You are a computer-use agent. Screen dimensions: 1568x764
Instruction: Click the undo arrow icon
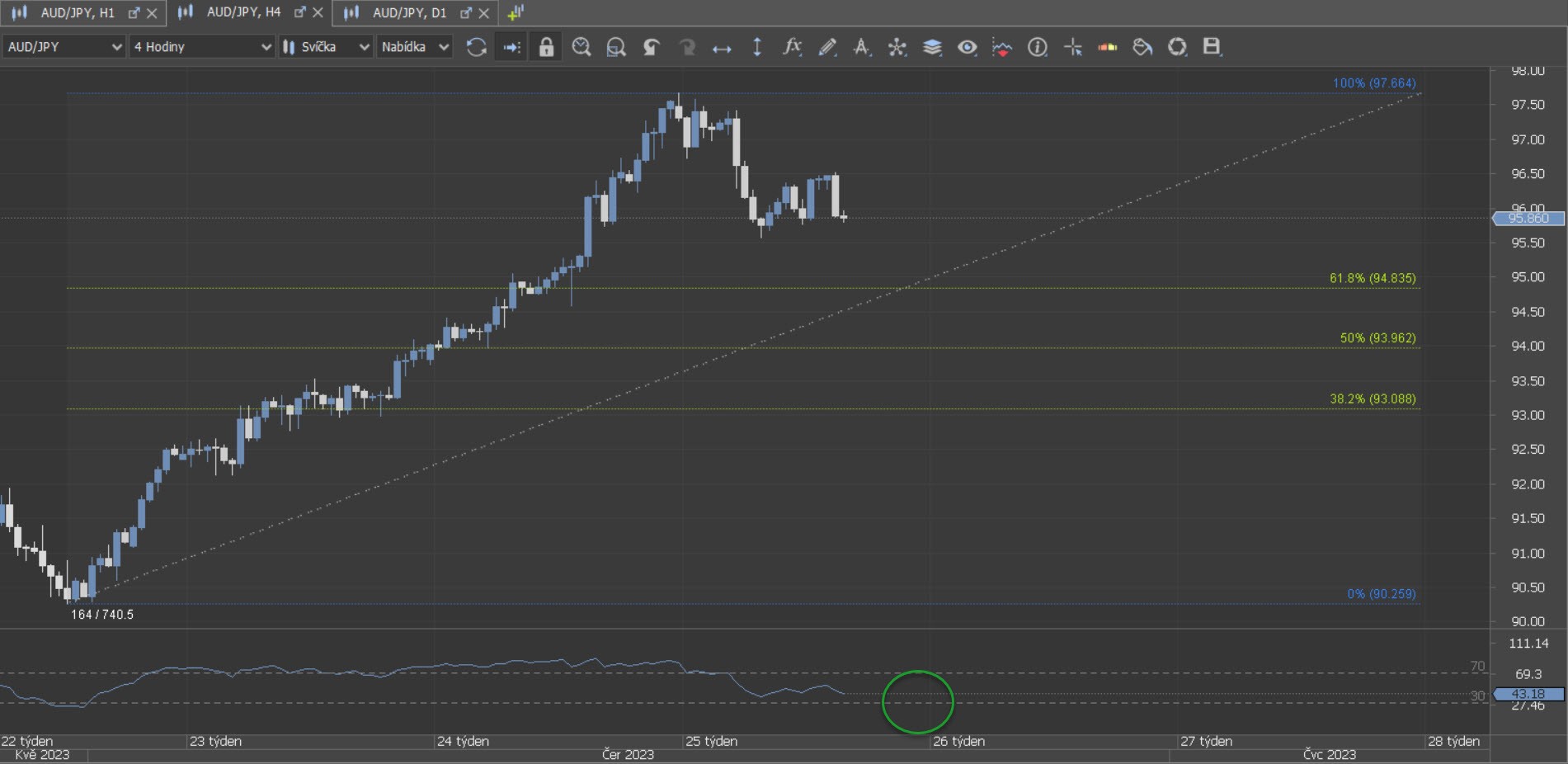click(652, 47)
